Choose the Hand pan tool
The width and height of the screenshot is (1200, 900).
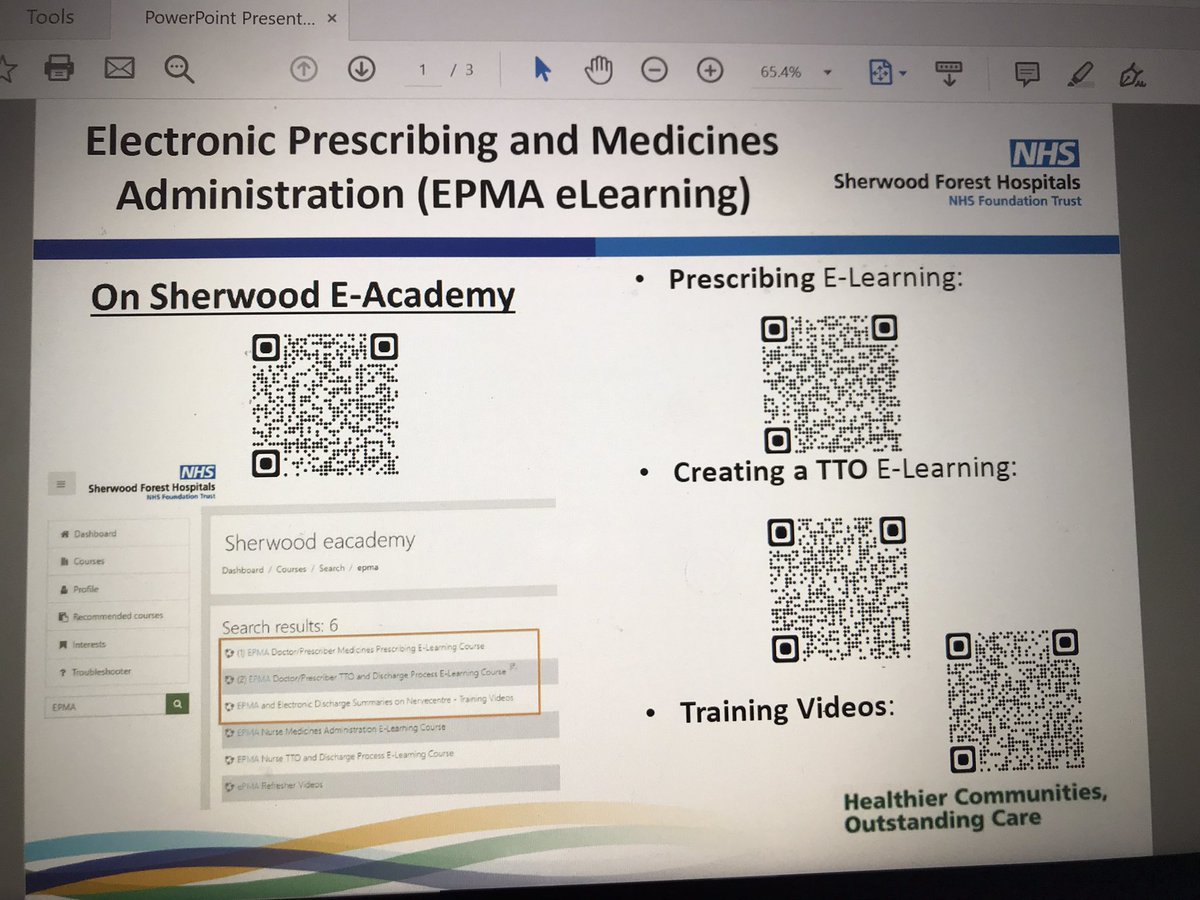coord(599,71)
